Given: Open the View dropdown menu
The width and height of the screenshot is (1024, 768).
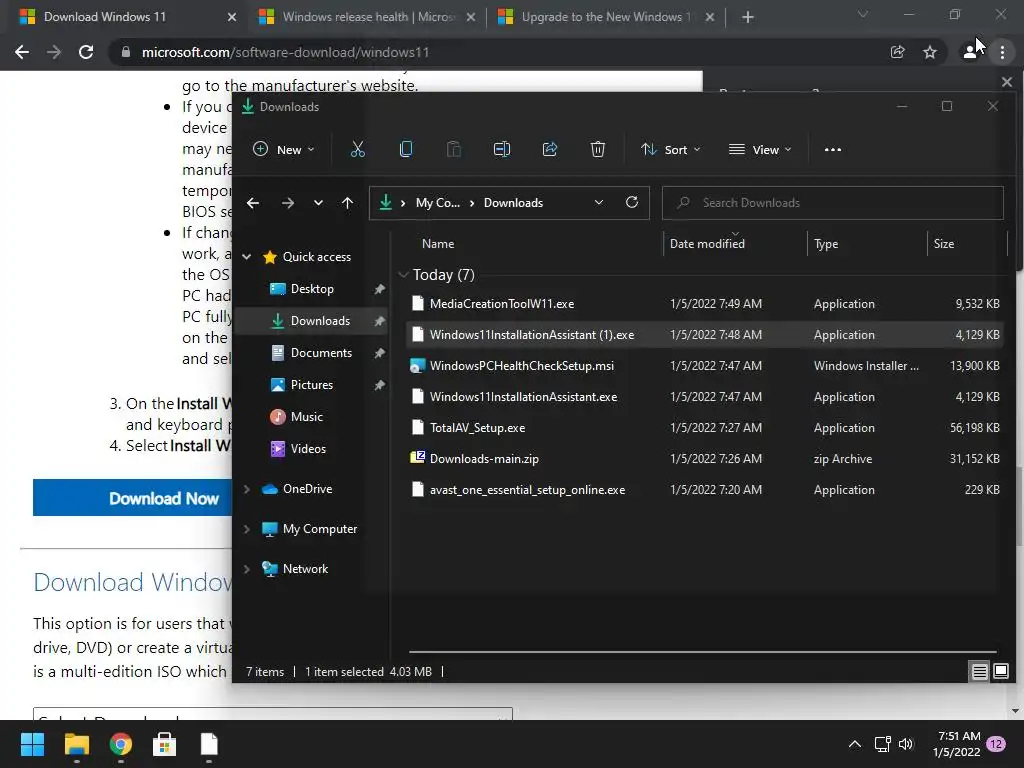Looking at the screenshot, I should coord(760,150).
